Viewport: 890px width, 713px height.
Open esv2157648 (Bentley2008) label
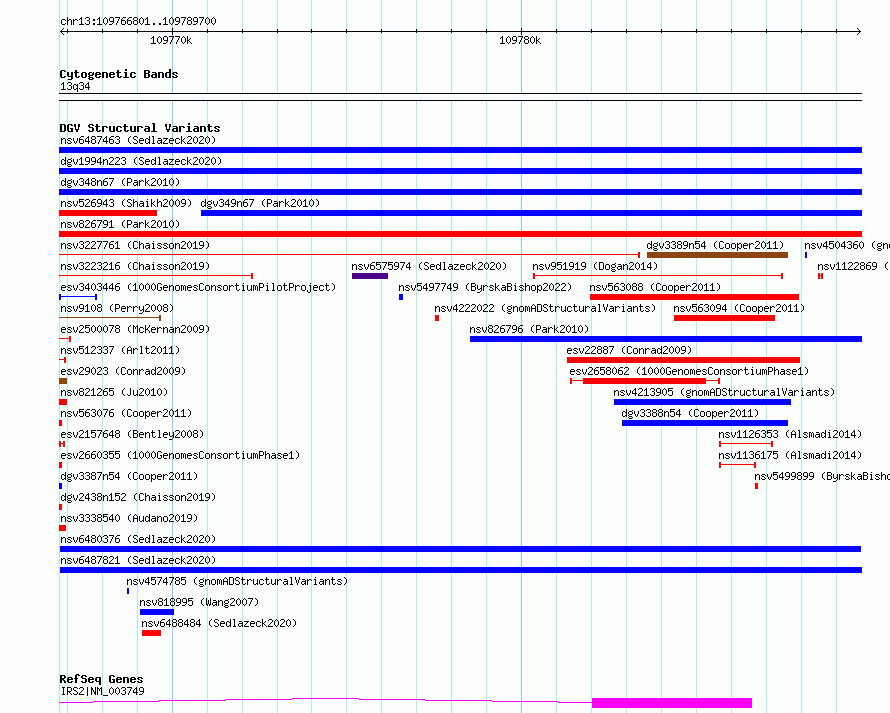pos(132,434)
